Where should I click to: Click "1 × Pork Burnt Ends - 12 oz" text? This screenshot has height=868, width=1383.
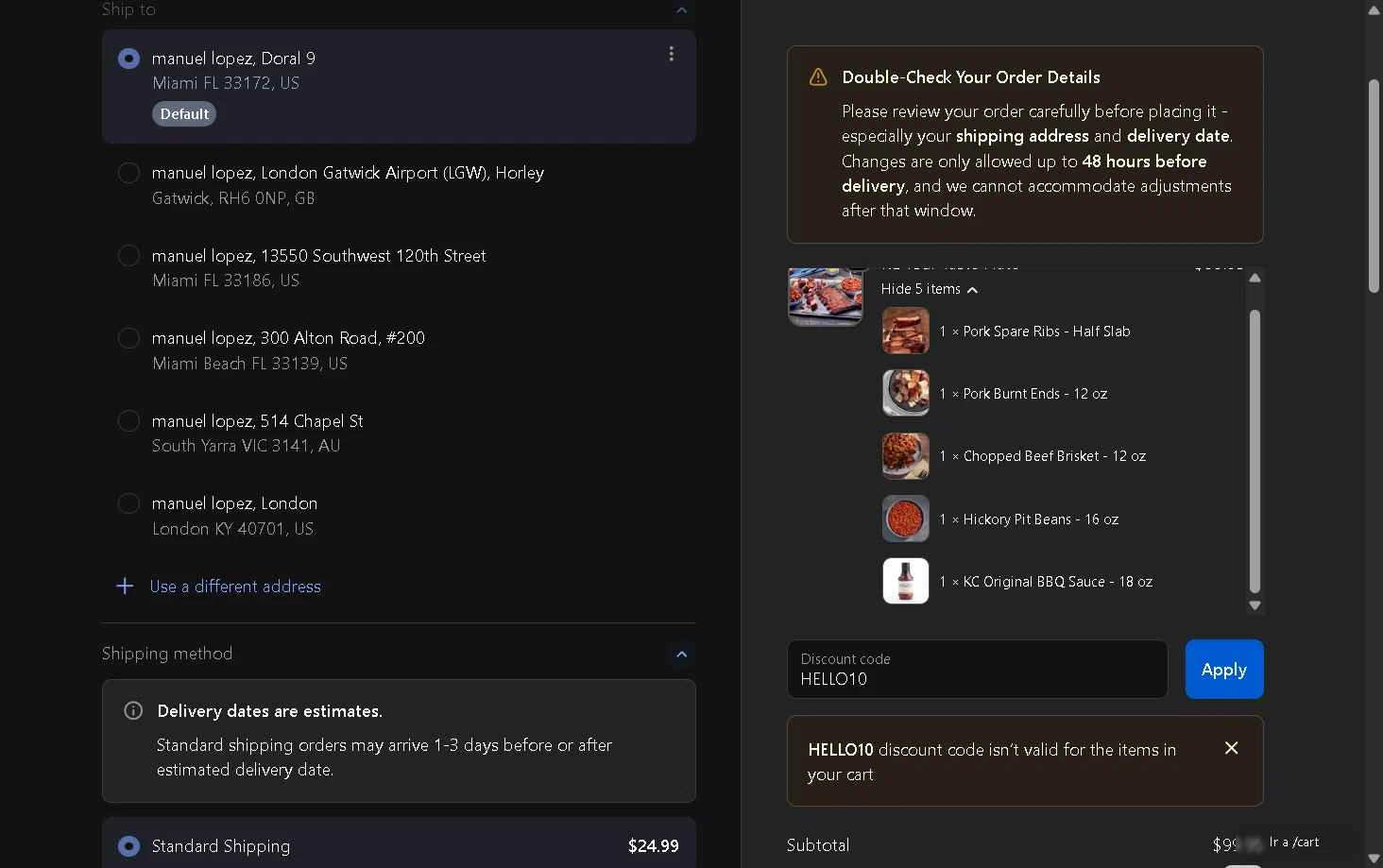pyautogui.click(x=1023, y=394)
